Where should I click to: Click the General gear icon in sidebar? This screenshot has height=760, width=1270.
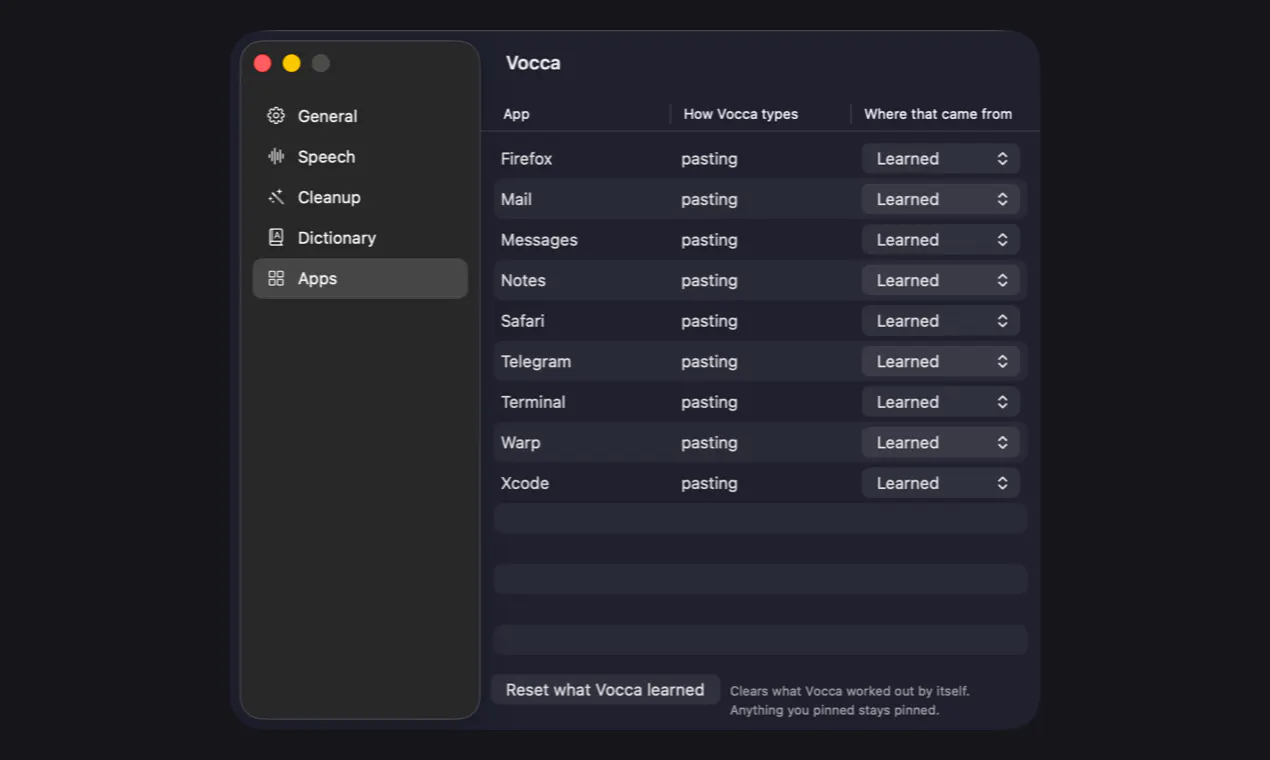coord(276,116)
